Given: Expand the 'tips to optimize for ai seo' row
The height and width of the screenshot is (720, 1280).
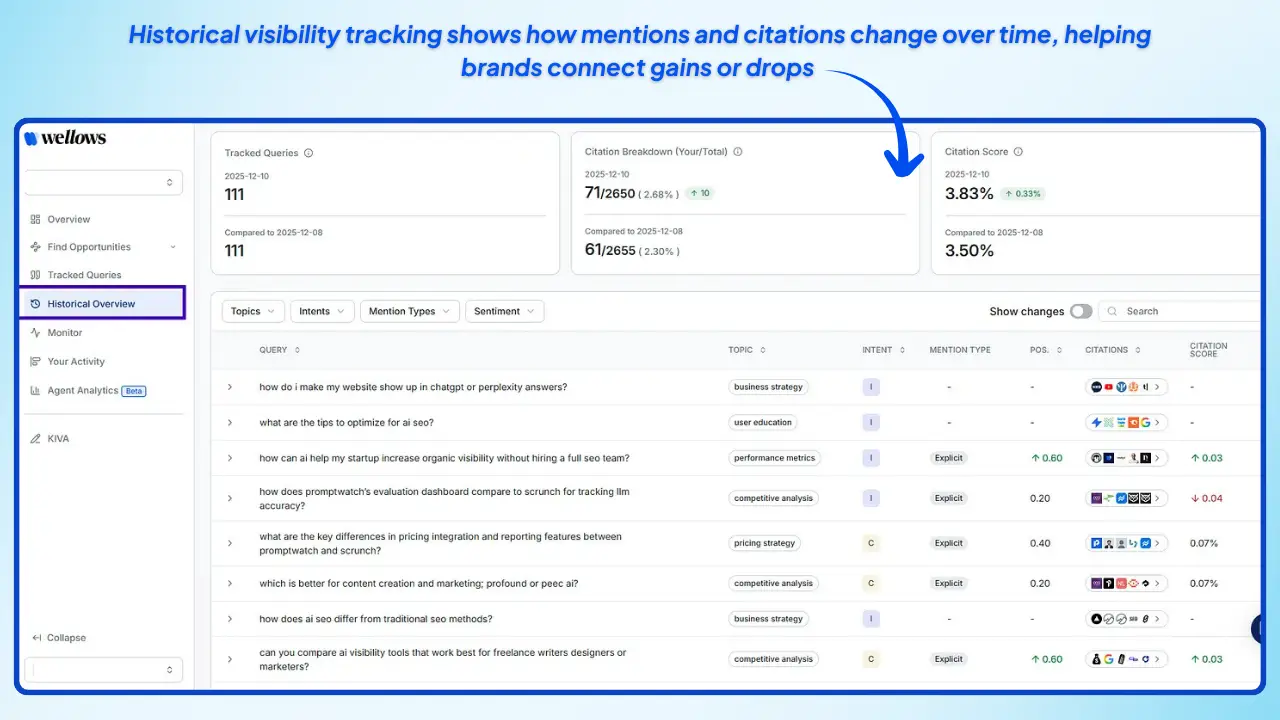Looking at the screenshot, I should point(230,422).
